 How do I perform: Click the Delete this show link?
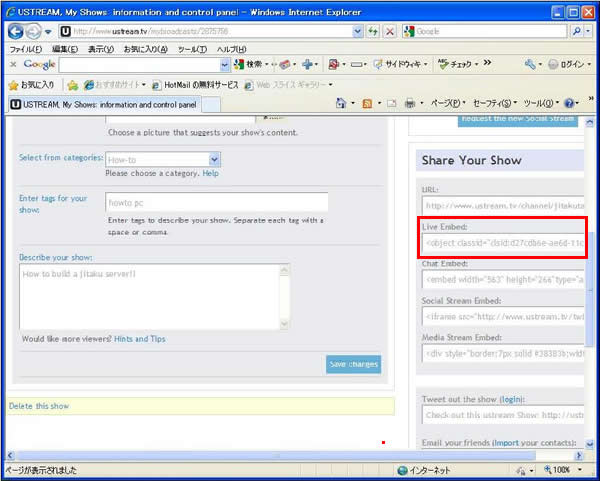39,406
